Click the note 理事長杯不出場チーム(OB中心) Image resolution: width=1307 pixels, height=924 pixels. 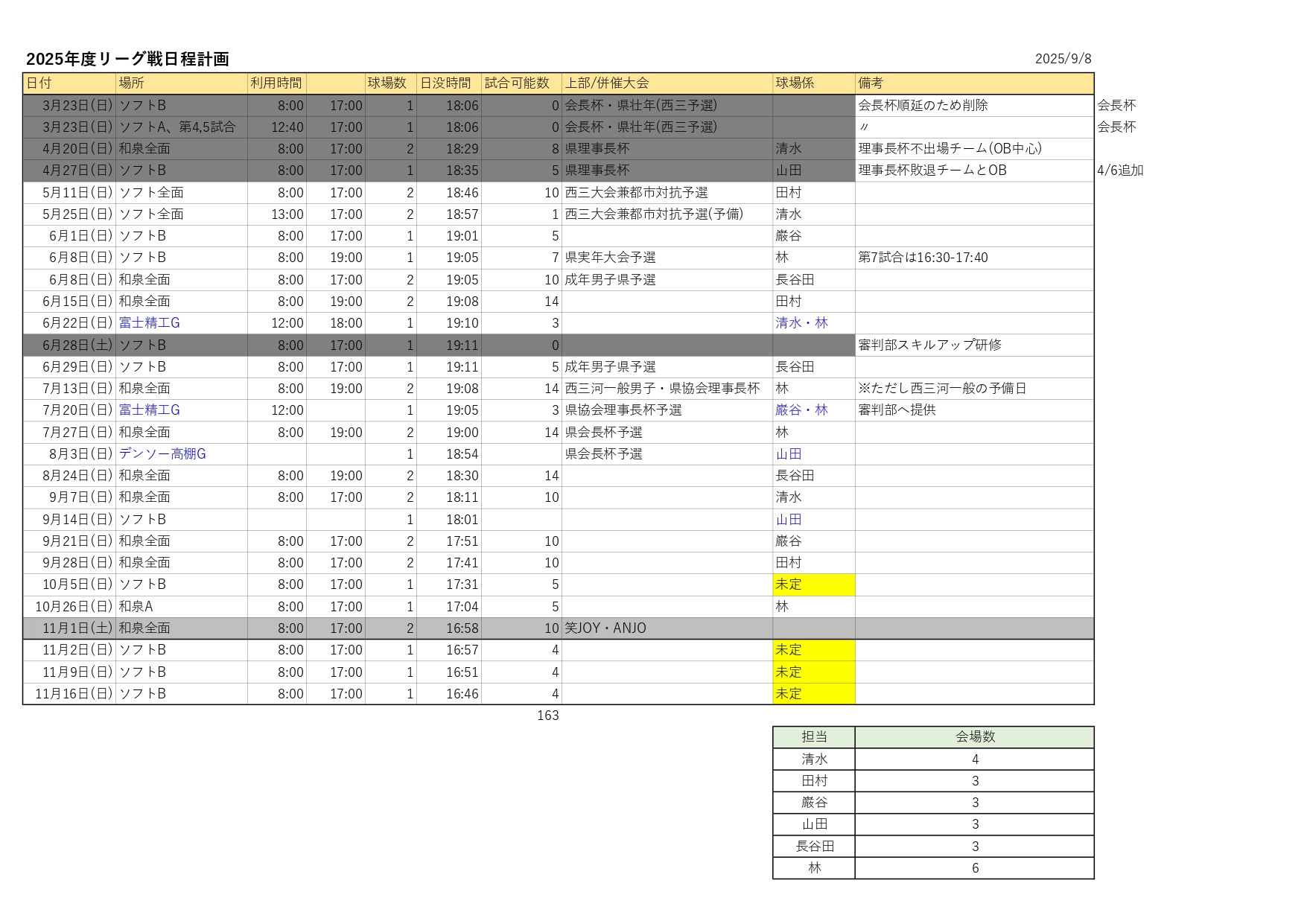[x=950, y=149]
